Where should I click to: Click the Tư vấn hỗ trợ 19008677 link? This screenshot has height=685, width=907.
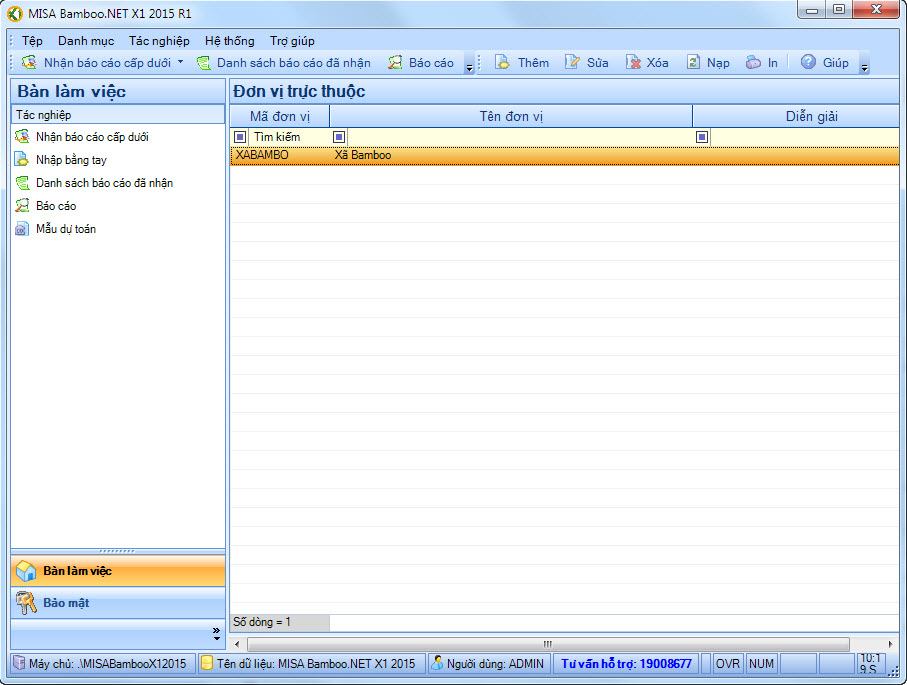click(626, 664)
